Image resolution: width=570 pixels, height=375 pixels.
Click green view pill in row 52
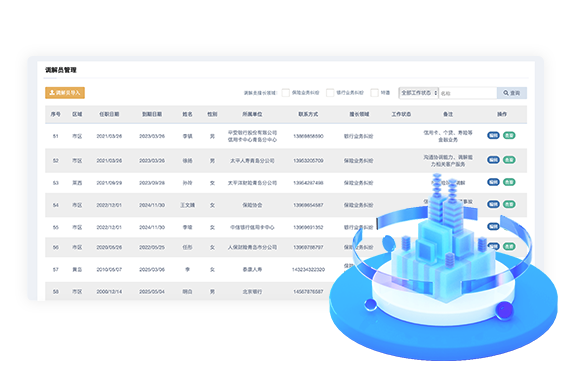click(509, 160)
